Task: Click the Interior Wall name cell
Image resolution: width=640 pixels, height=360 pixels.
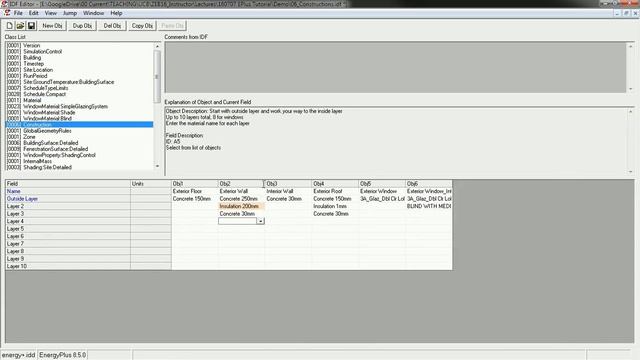Action: (x=288, y=191)
